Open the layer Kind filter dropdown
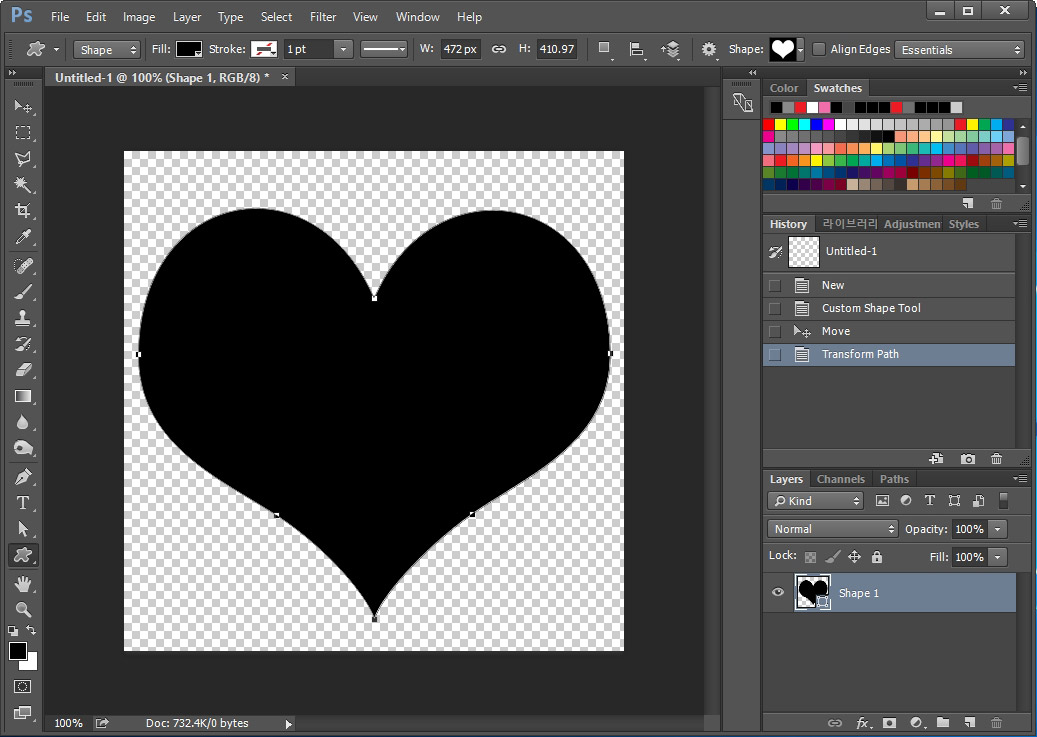The image size is (1037, 737). pos(815,501)
